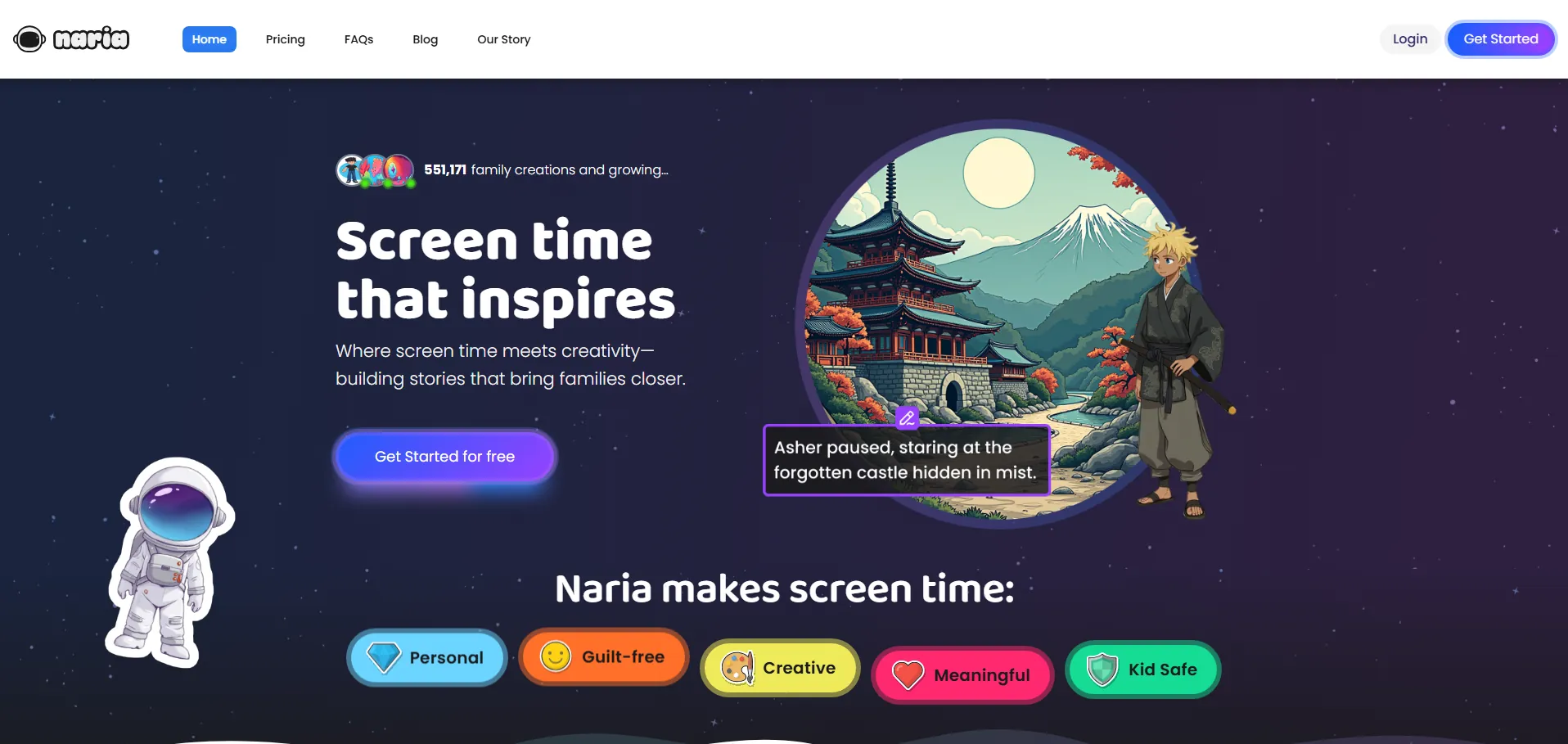Click Get Started for free button
This screenshot has width=1568, height=744.
click(x=445, y=457)
